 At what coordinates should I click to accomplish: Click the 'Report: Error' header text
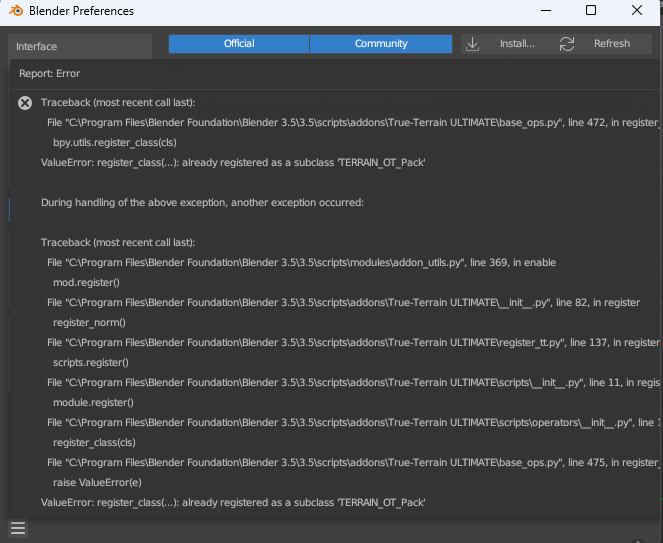[49, 74]
